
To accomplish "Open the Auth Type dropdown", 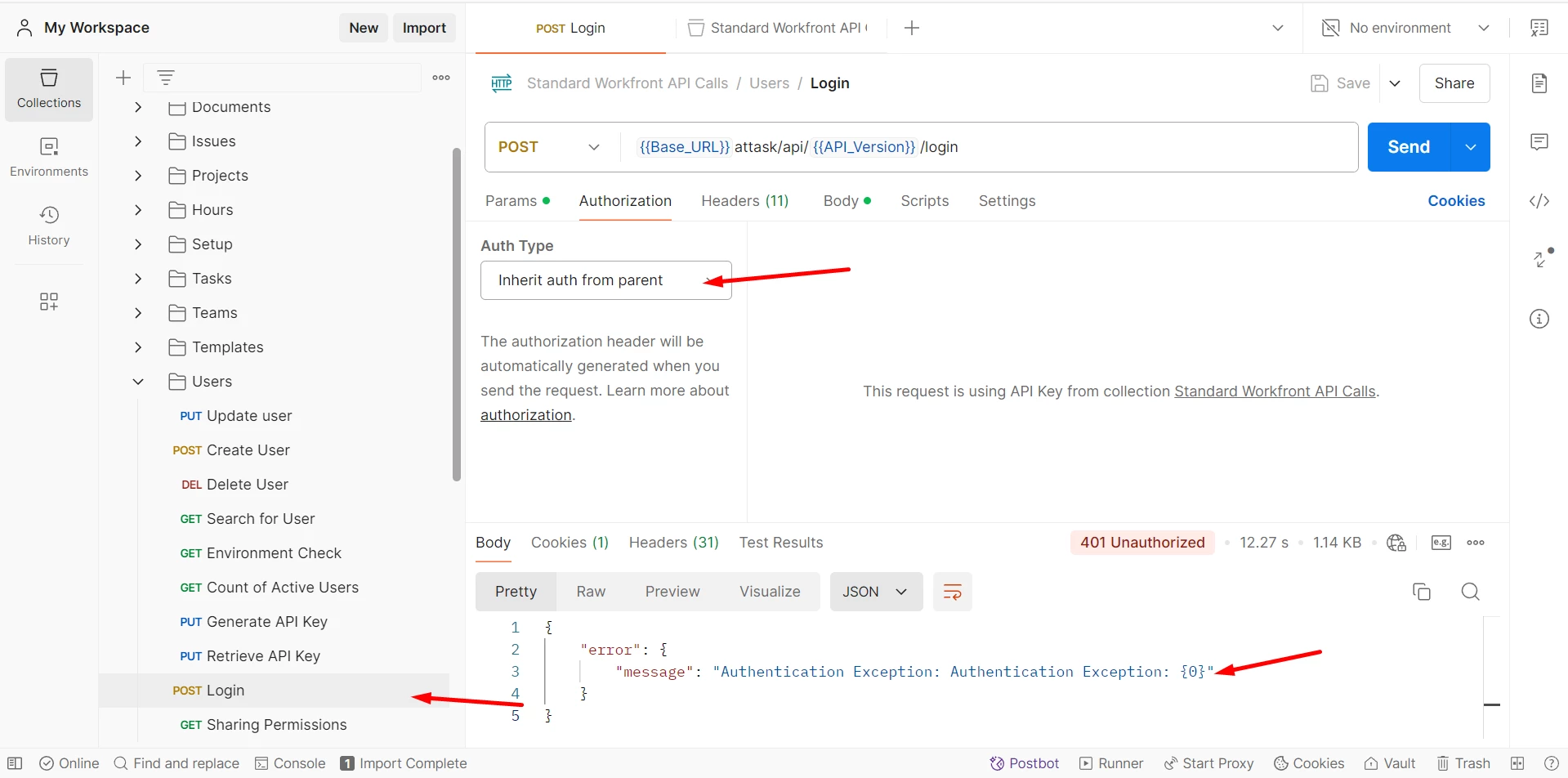I will 606,280.
